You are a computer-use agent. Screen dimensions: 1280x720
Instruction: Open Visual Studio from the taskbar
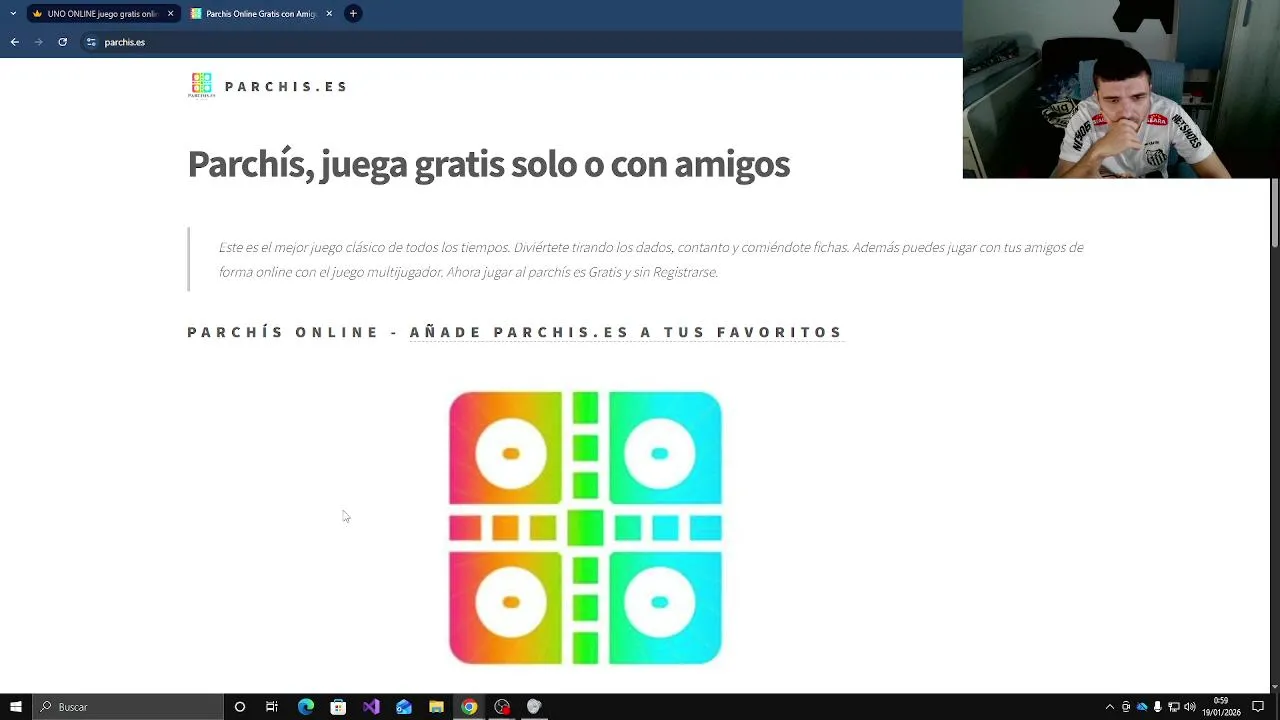[x=371, y=707]
